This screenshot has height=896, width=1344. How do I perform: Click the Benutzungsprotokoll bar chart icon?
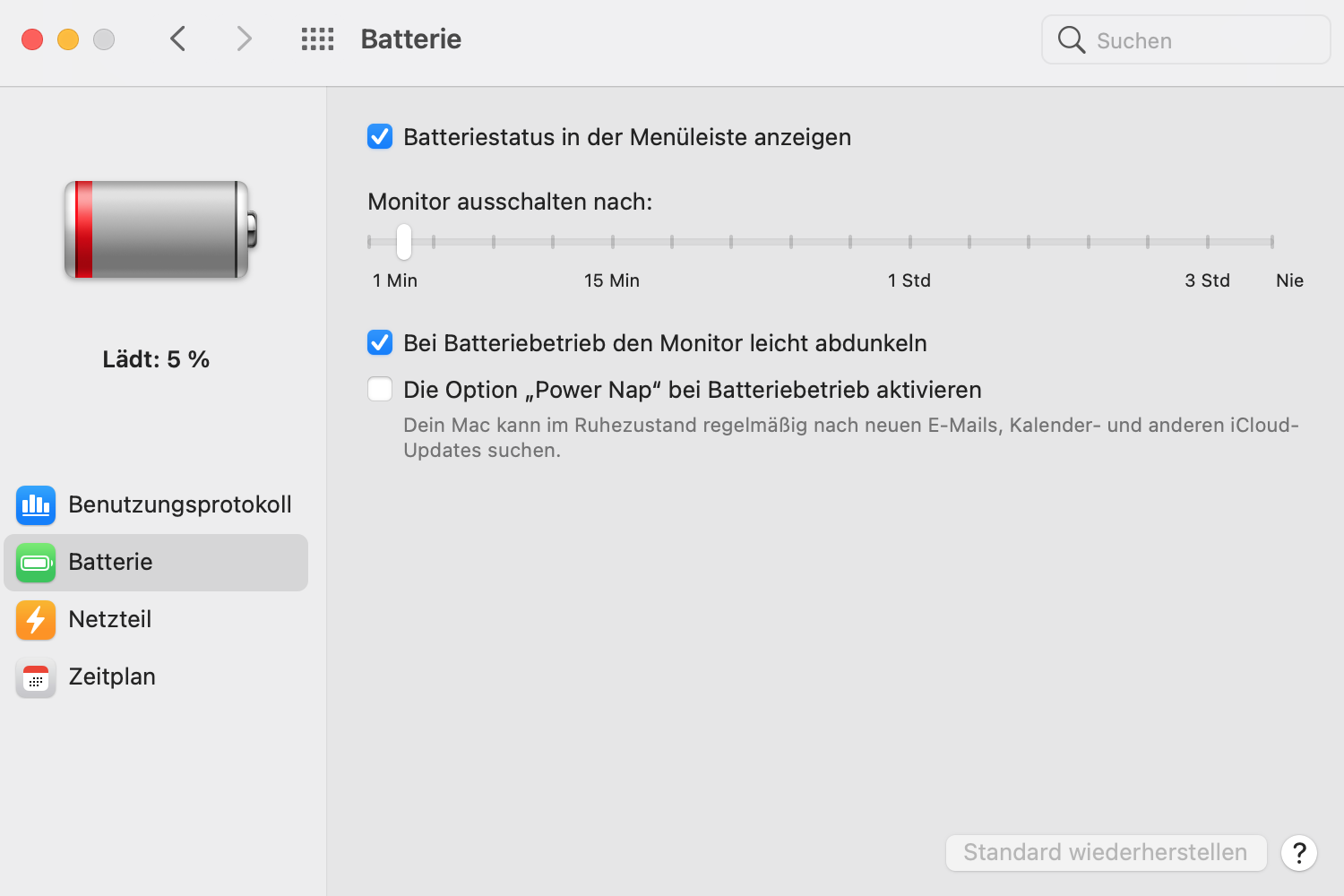tap(36, 505)
